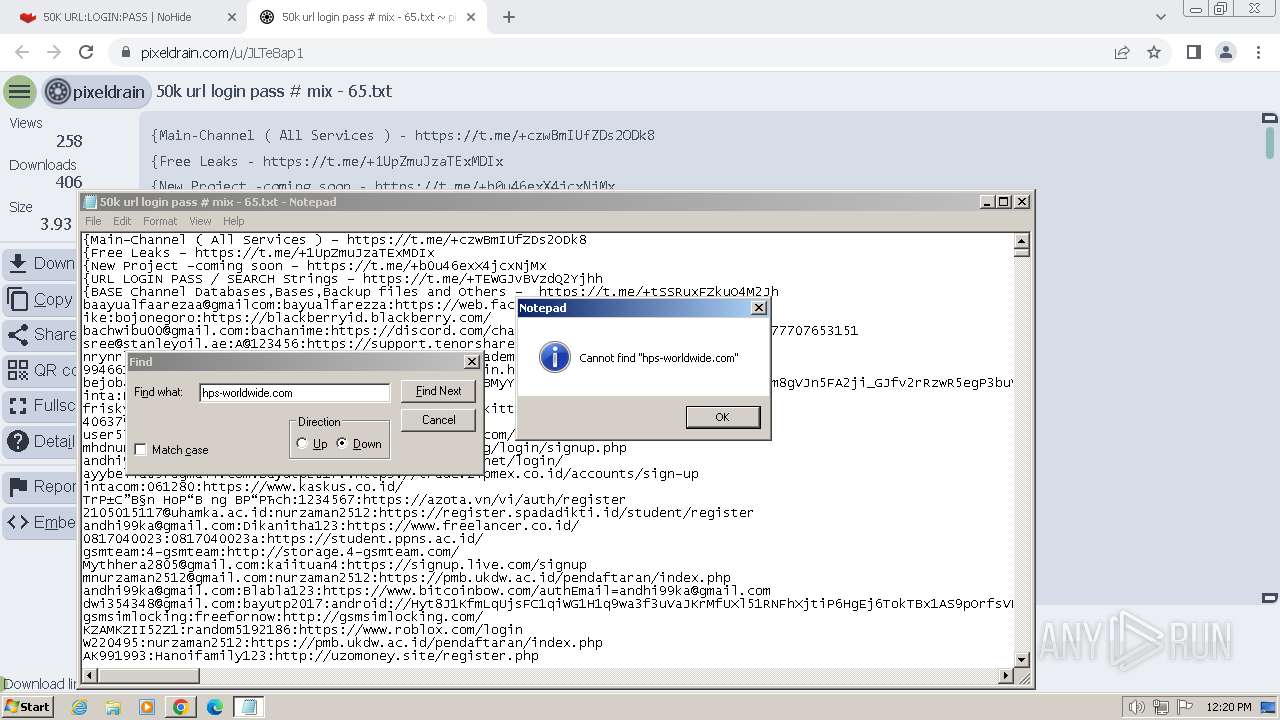
Task: Click Notepad vertical scrollbar up arrow
Action: (x=1022, y=241)
